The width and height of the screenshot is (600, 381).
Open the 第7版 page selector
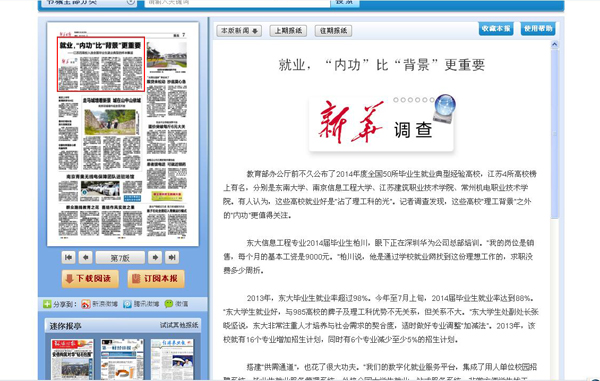120,258
